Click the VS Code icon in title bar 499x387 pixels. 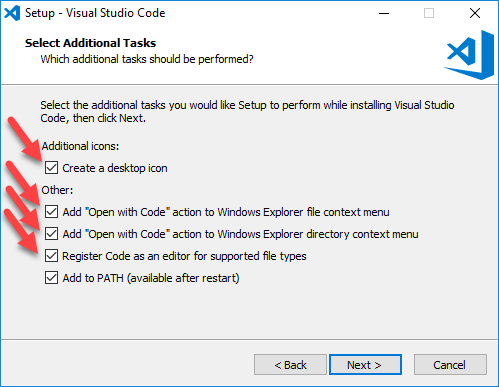coord(12,13)
